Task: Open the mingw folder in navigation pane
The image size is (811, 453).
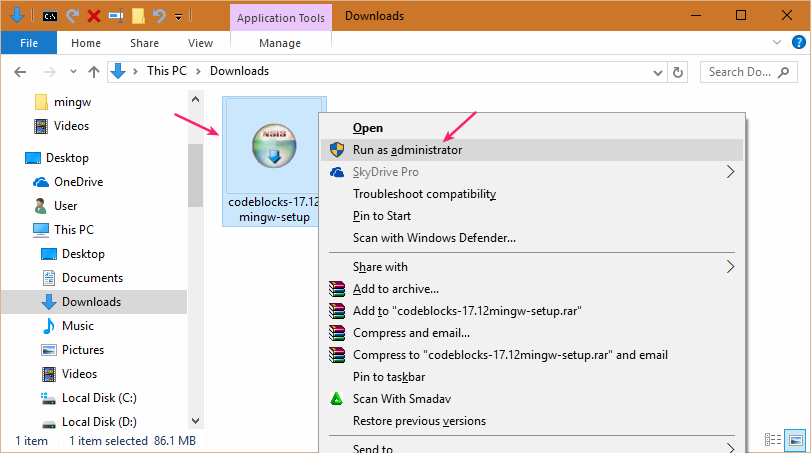Action: point(72,102)
